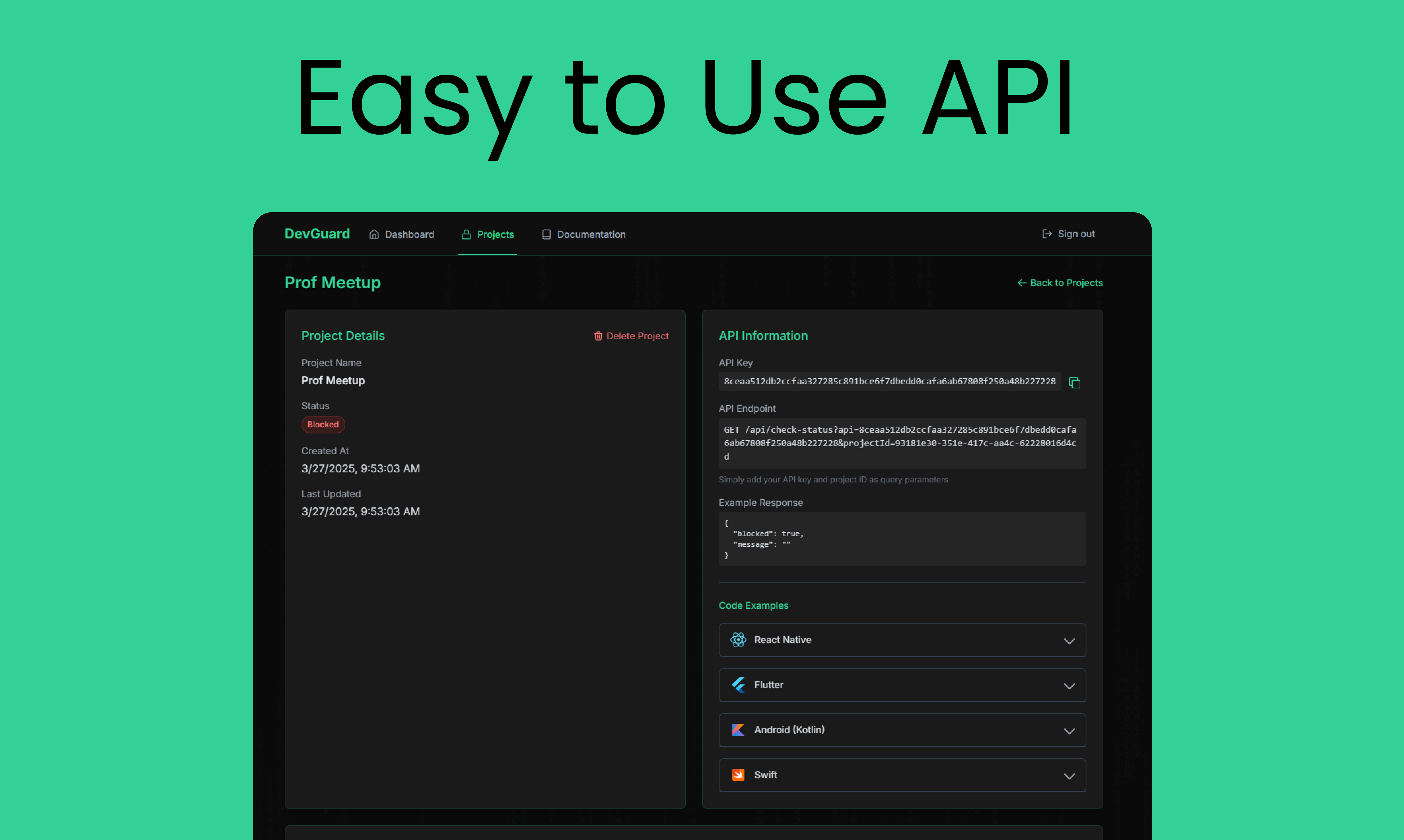Click the Blocked status badge

pyautogui.click(x=323, y=424)
